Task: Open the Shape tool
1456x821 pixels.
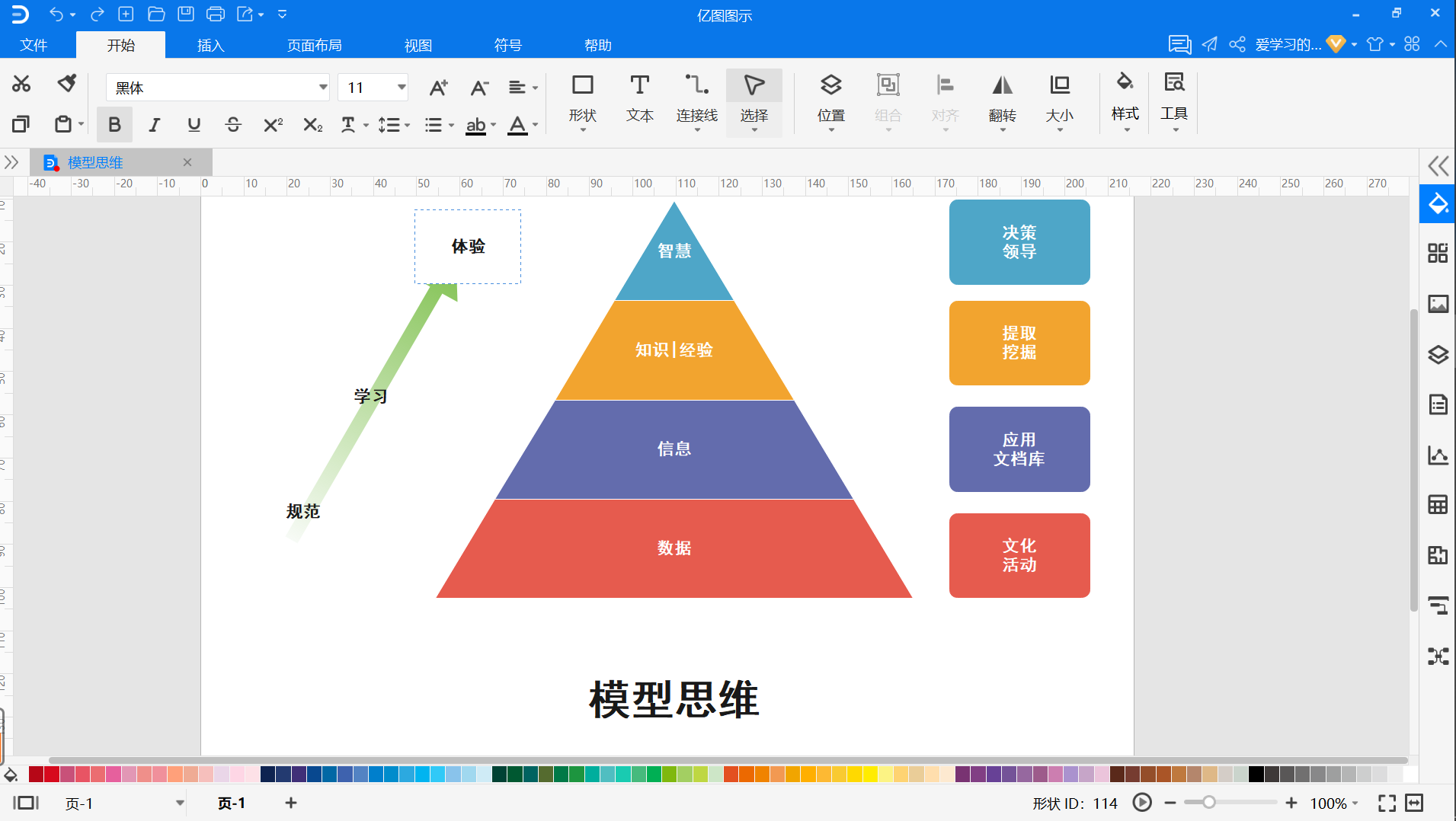Action: coord(583,101)
